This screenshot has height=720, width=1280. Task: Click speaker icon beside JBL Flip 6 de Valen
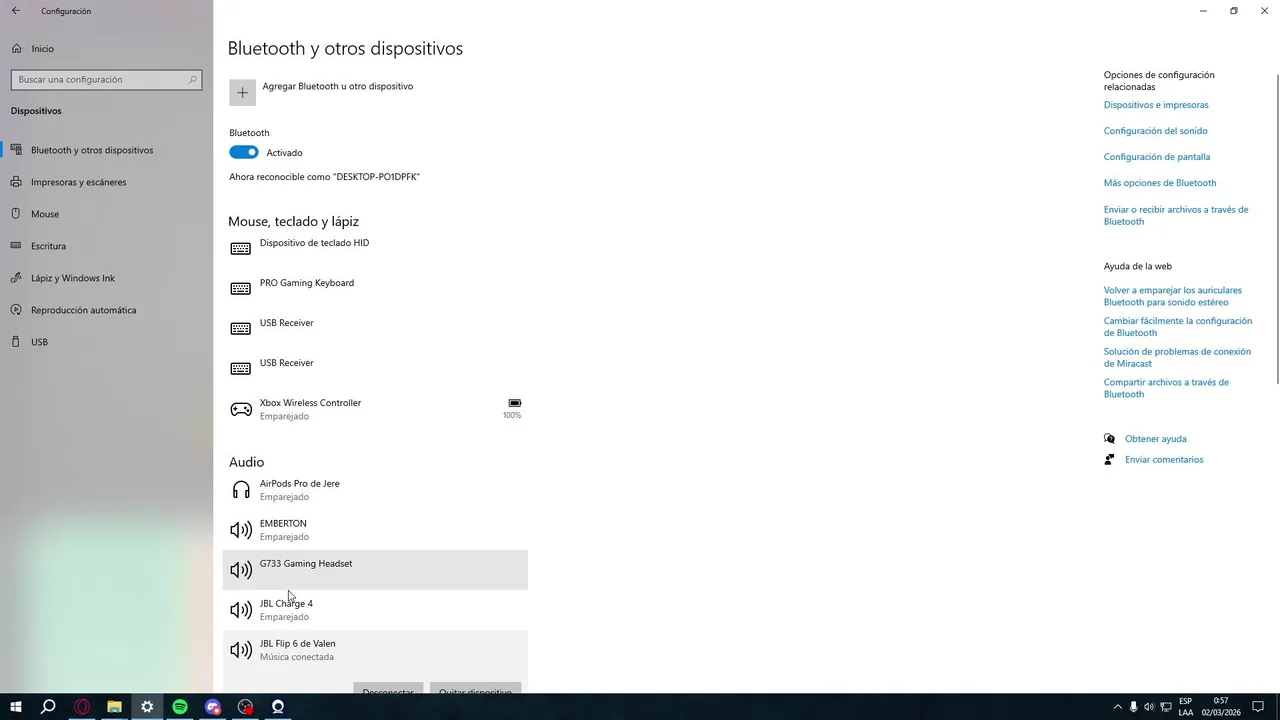tap(241, 650)
